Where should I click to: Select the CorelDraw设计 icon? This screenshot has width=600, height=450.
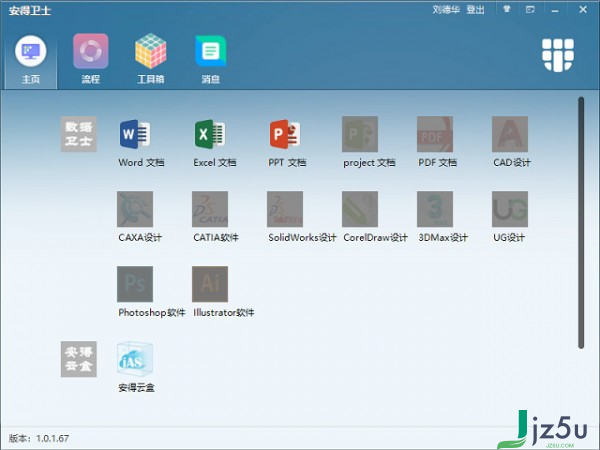coord(360,209)
